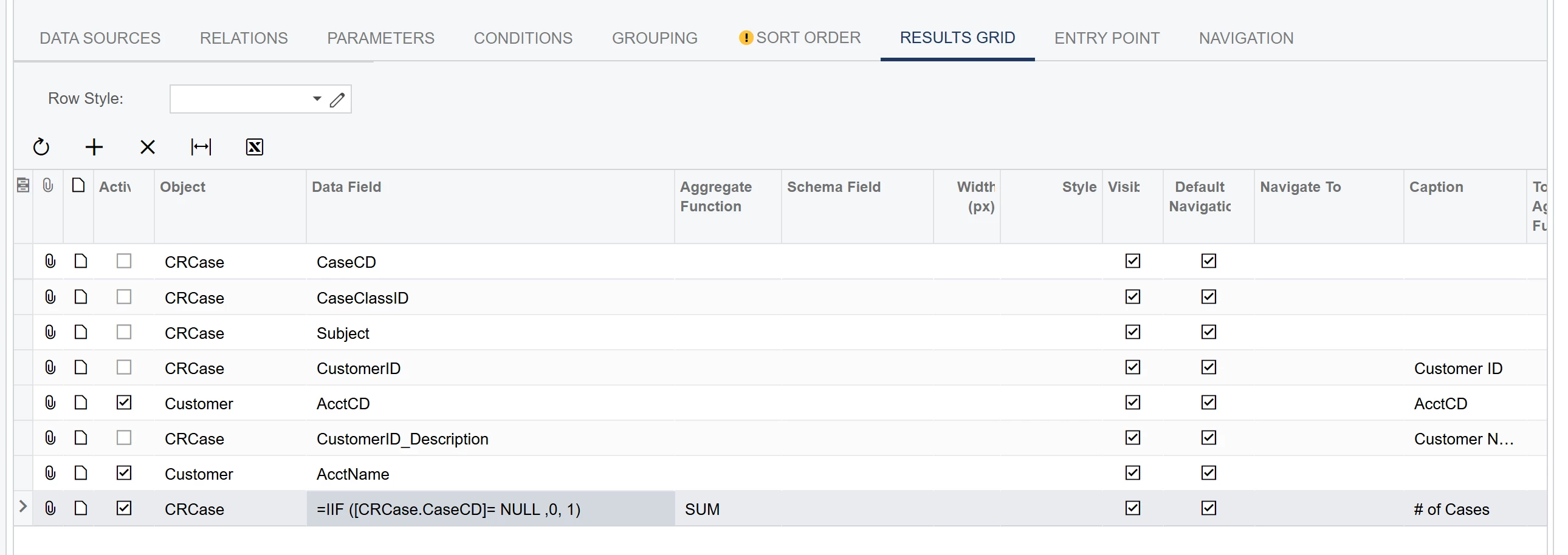1568x555 pixels.
Task: Export grid to Excel icon
Action: [255, 146]
